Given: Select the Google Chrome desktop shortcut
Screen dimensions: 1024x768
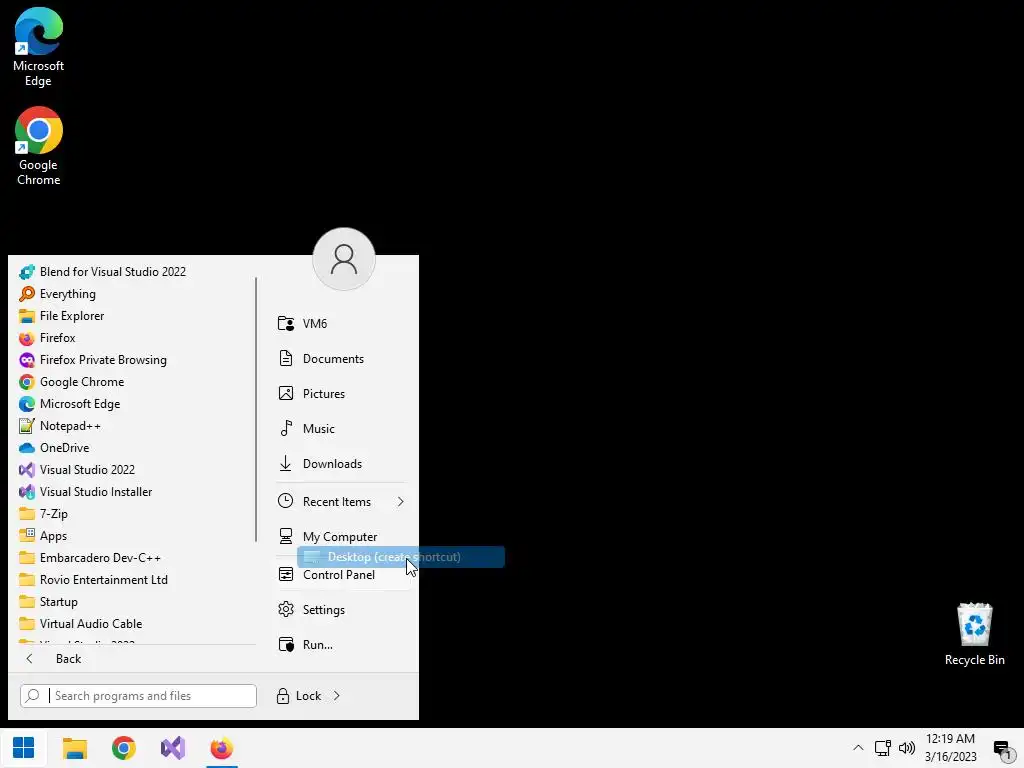Looking at the screenshot, I should pyautogui.click(x=39, y=146).
